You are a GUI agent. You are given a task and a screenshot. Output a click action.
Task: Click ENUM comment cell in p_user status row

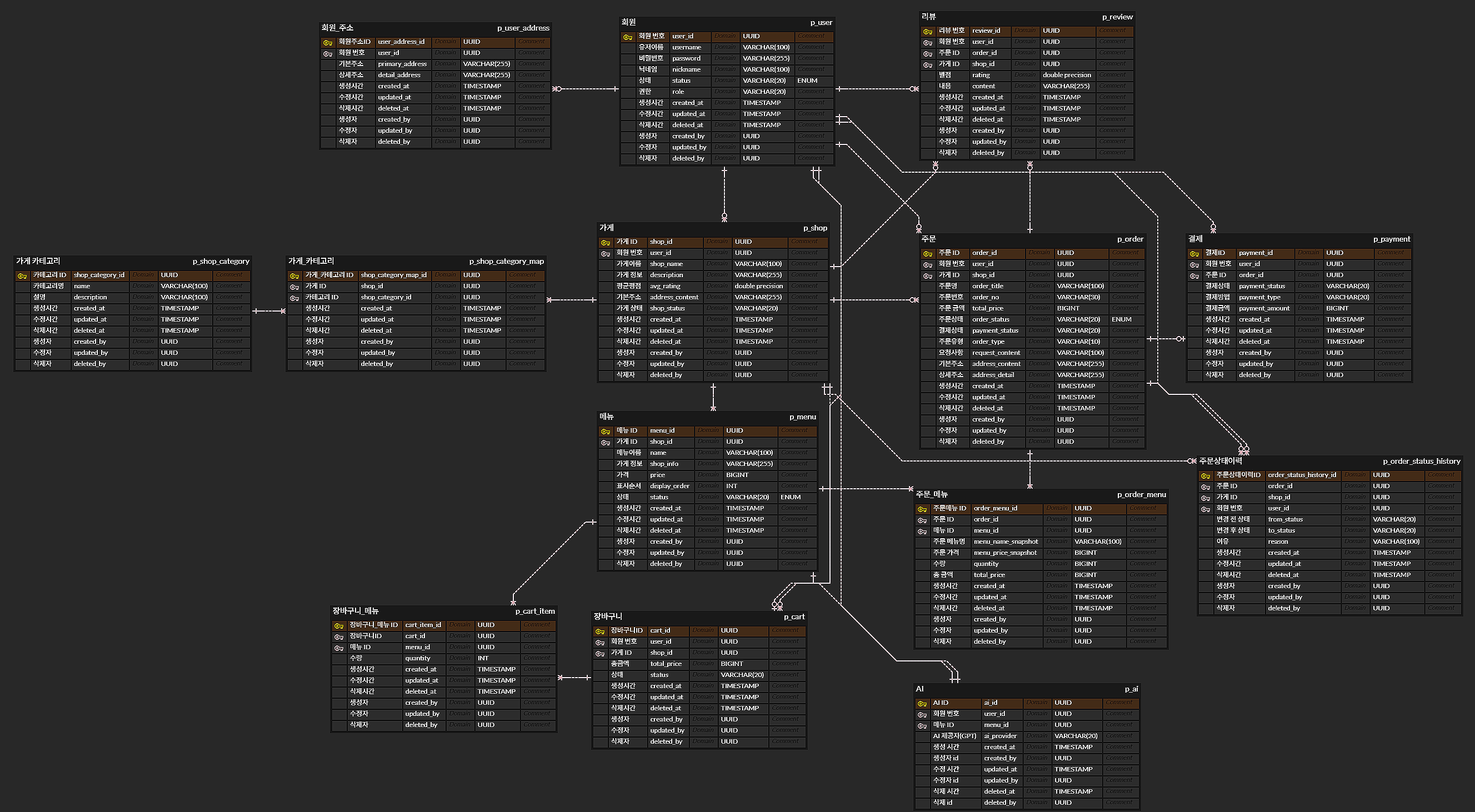807,81
